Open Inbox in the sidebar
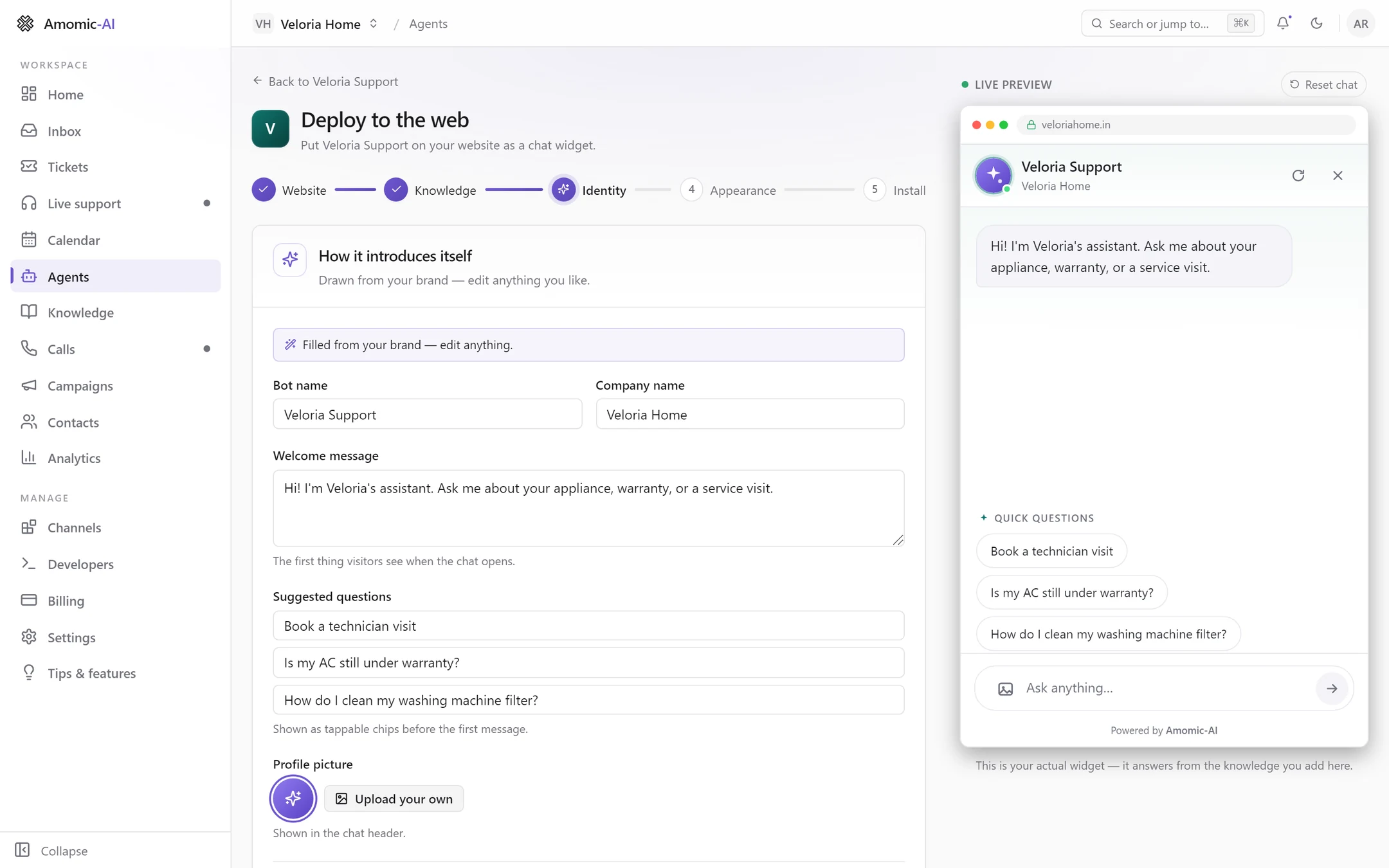This screenshot has height=868, width=1389. point(116,131)
